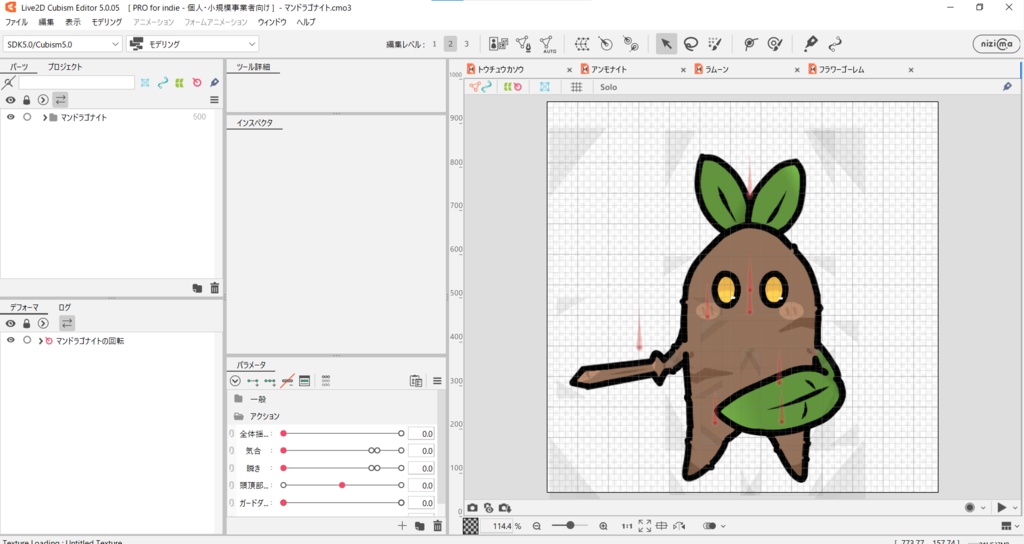The height and width of the screenshot is (544, 1024).
Task: Toggle grid display in view toolbar
Action: (x=577, y=87)
